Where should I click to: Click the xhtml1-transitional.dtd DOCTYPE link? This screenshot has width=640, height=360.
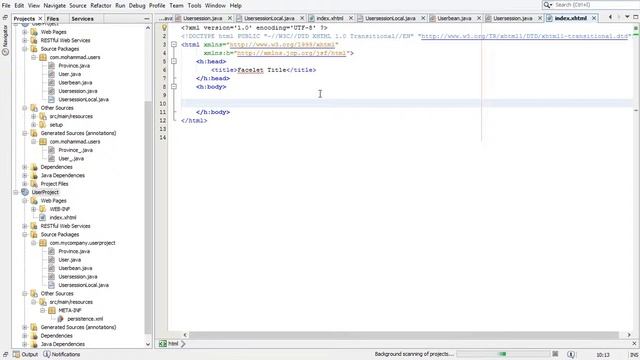(x=524, y=36)
